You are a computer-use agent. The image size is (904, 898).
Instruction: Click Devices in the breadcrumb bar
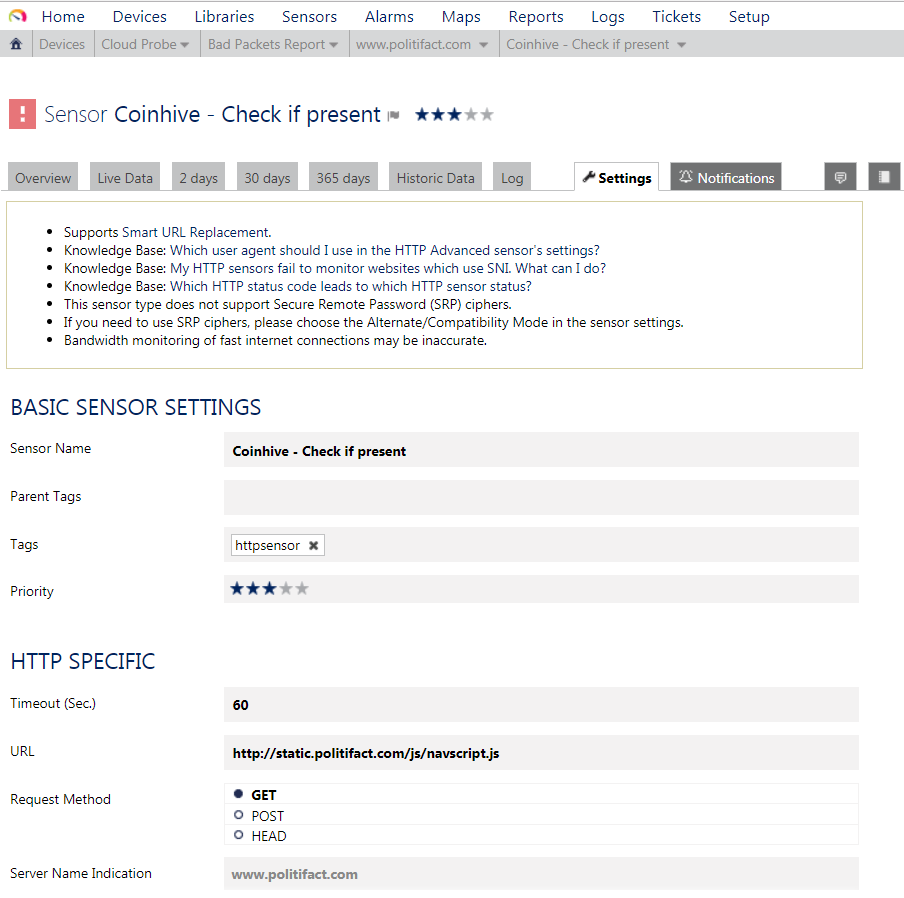pyautogui.click(x=62, y=44)
